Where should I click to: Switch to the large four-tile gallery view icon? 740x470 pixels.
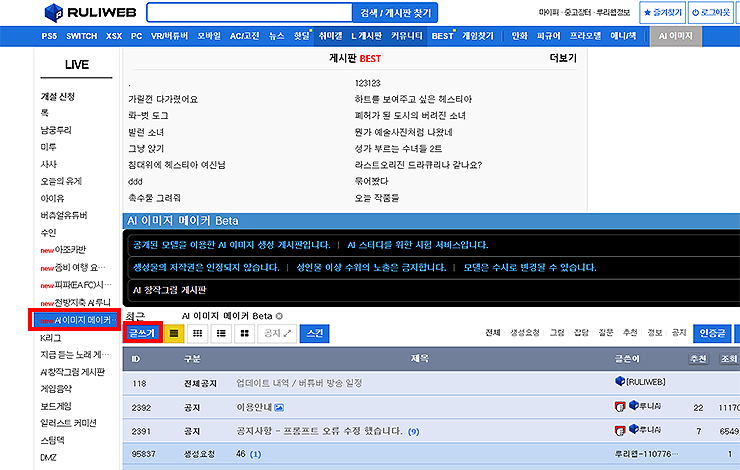244,334
